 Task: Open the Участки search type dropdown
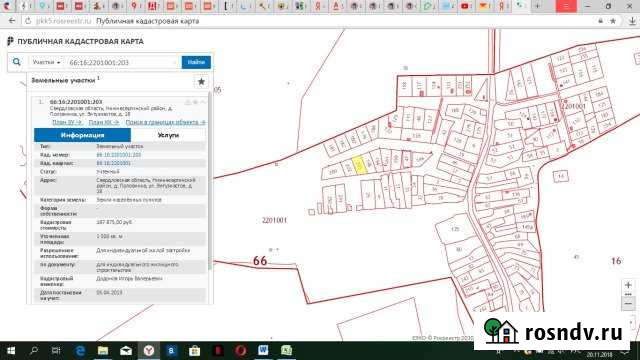46,62
